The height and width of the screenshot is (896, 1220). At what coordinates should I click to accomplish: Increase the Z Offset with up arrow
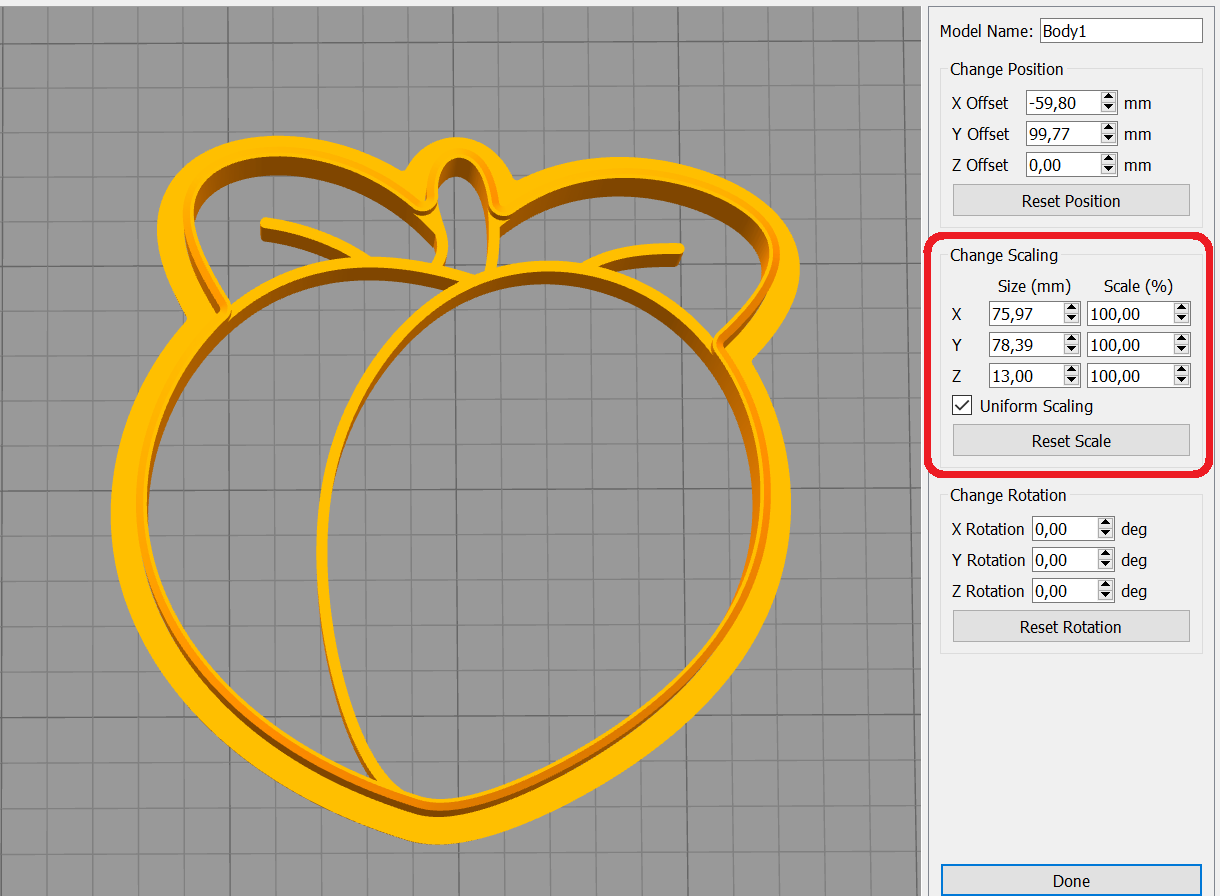[1108, 160]
